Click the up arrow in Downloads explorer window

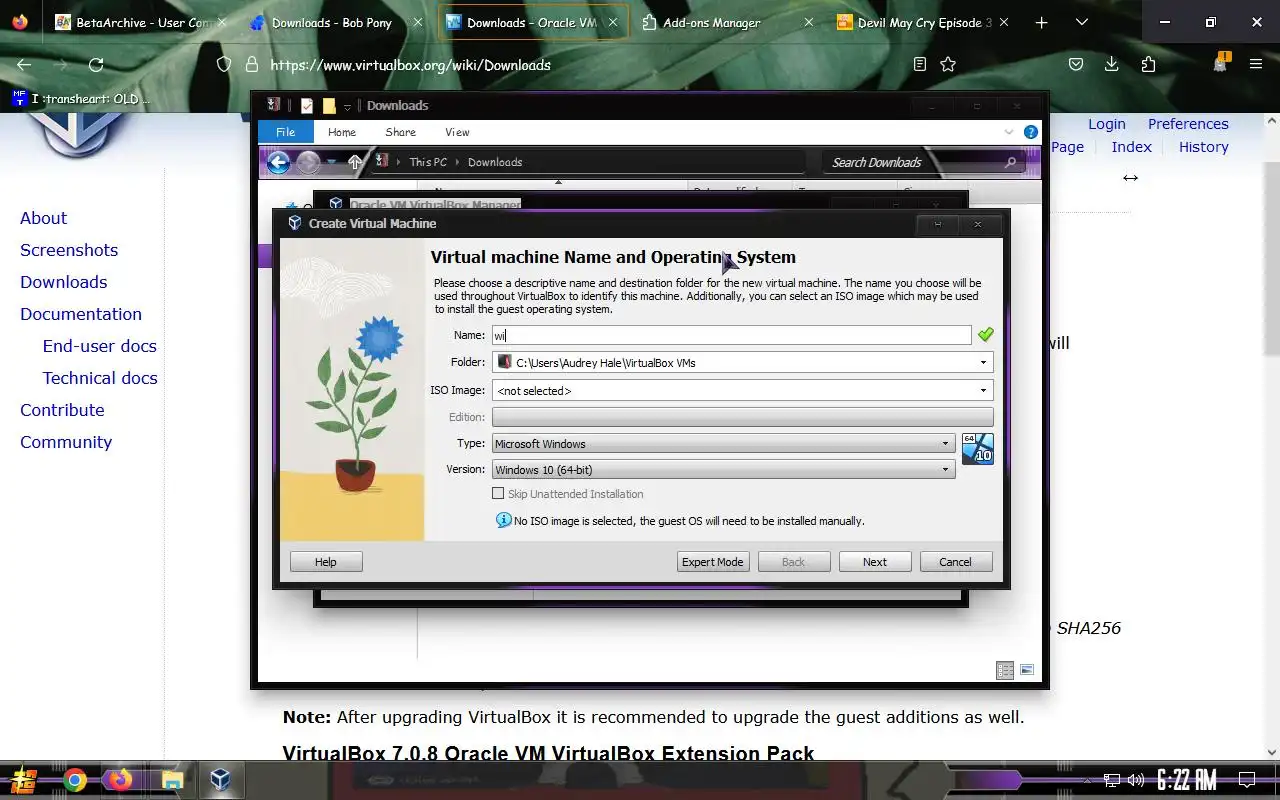(x=355, y=162)
